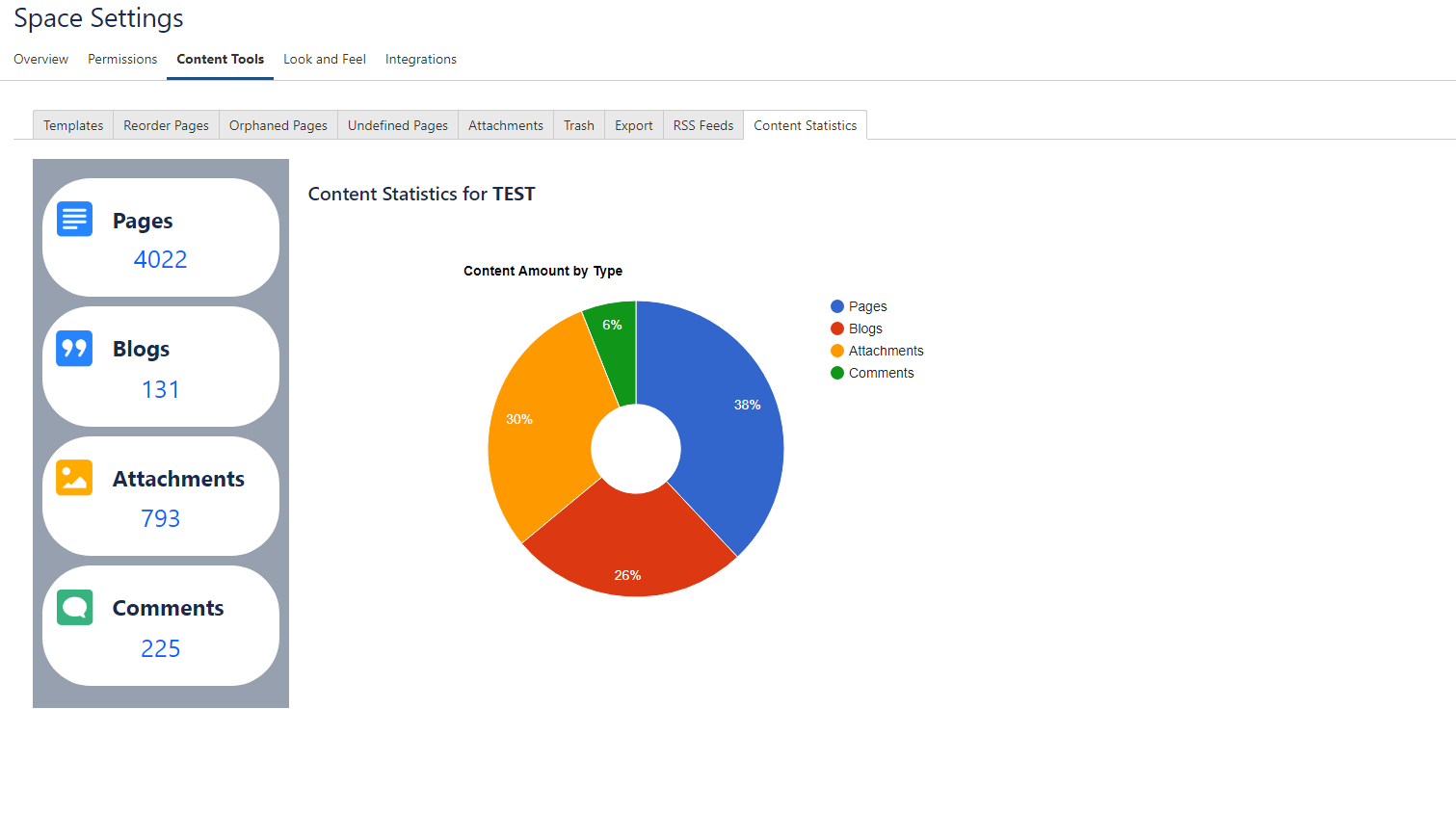This screenshot has height=814, width=1456.
Task: Click the Blogs card title
Action: pos(141,349)
